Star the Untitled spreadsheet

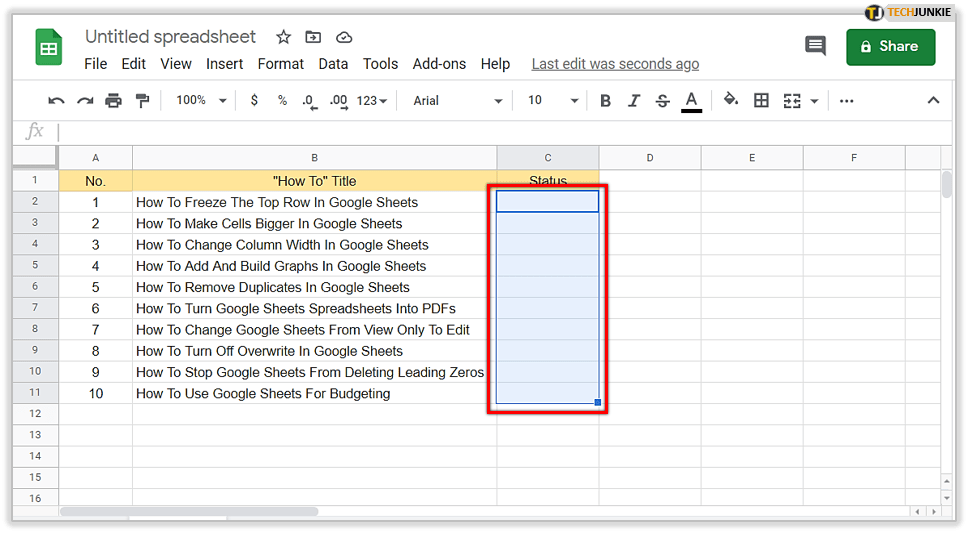tap(283, 37)
